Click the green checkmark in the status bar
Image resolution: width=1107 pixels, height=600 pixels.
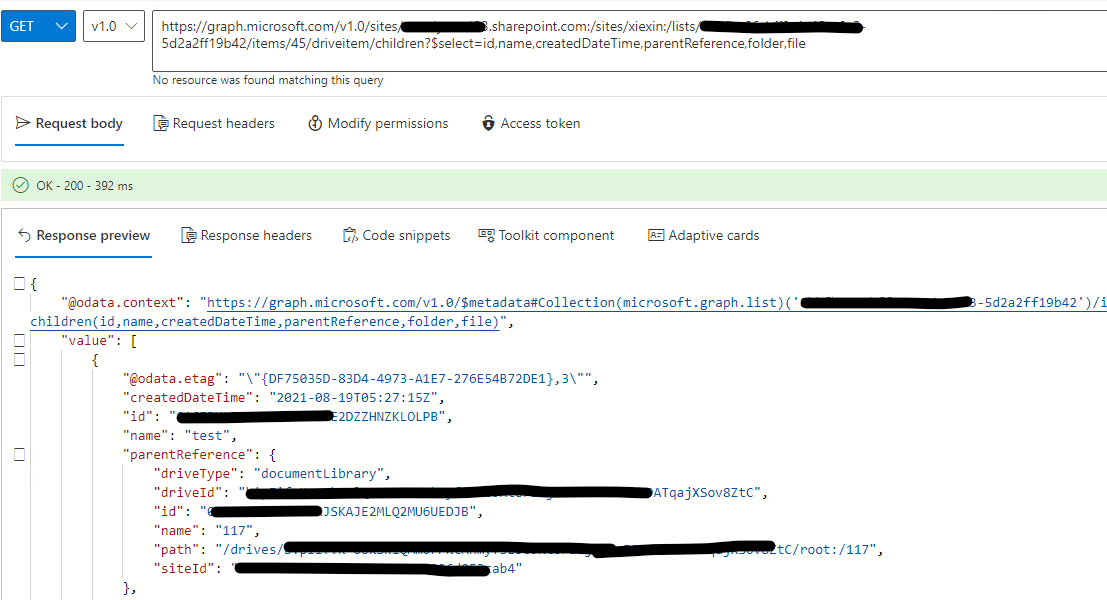coord(21,185)
